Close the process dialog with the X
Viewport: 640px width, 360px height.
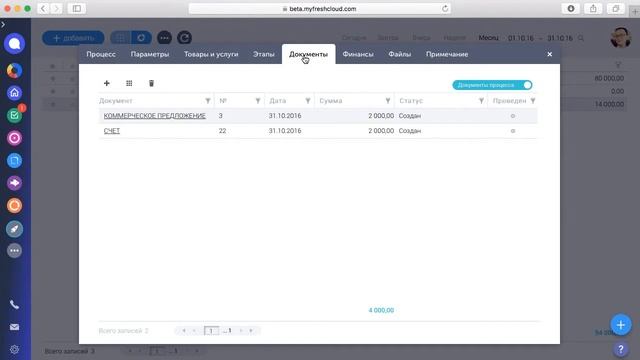pyautogui.click(x=549, y=54)
